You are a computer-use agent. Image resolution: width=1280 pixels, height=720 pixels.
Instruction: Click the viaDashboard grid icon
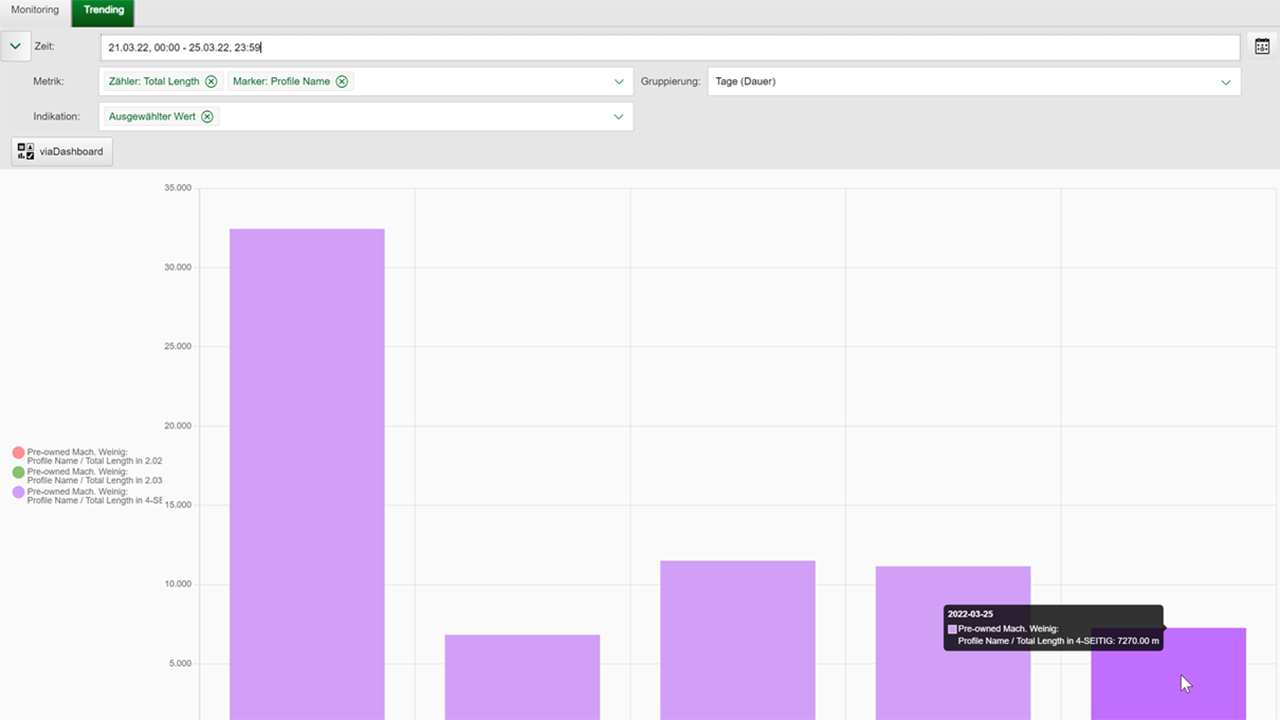[26, 152]
